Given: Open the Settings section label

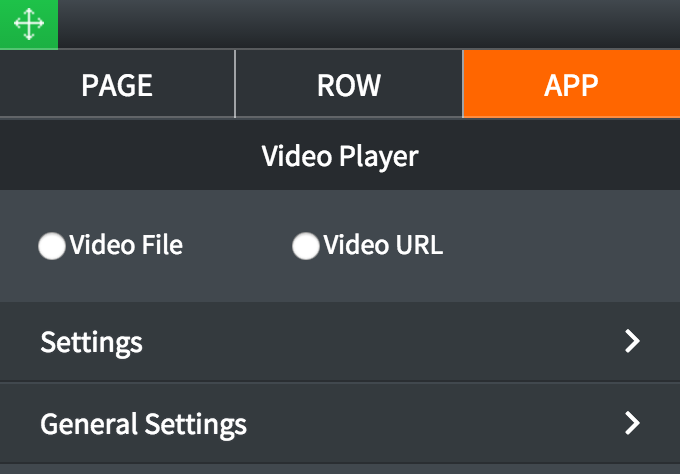Looking at the screenshot, I should click(92, 343).
